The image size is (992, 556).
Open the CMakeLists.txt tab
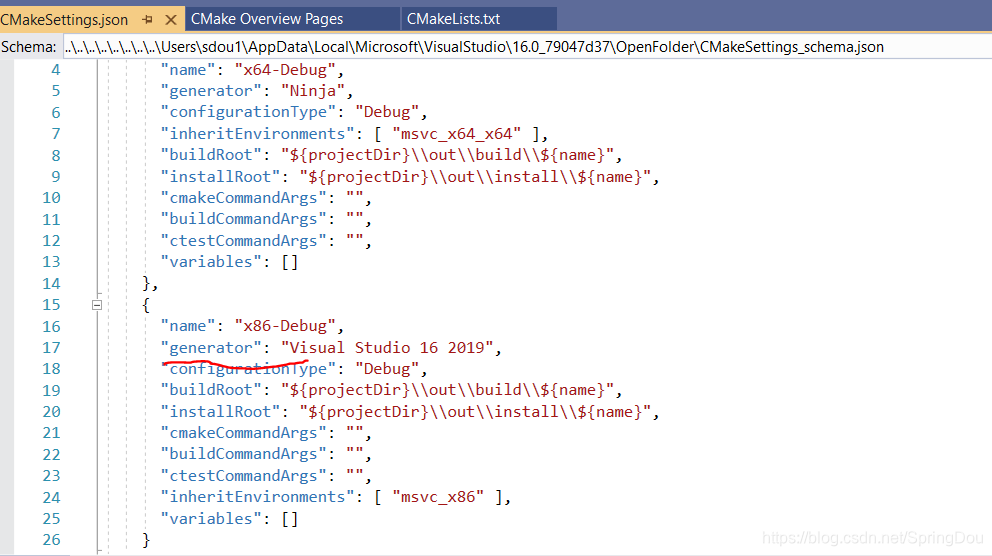453,19
